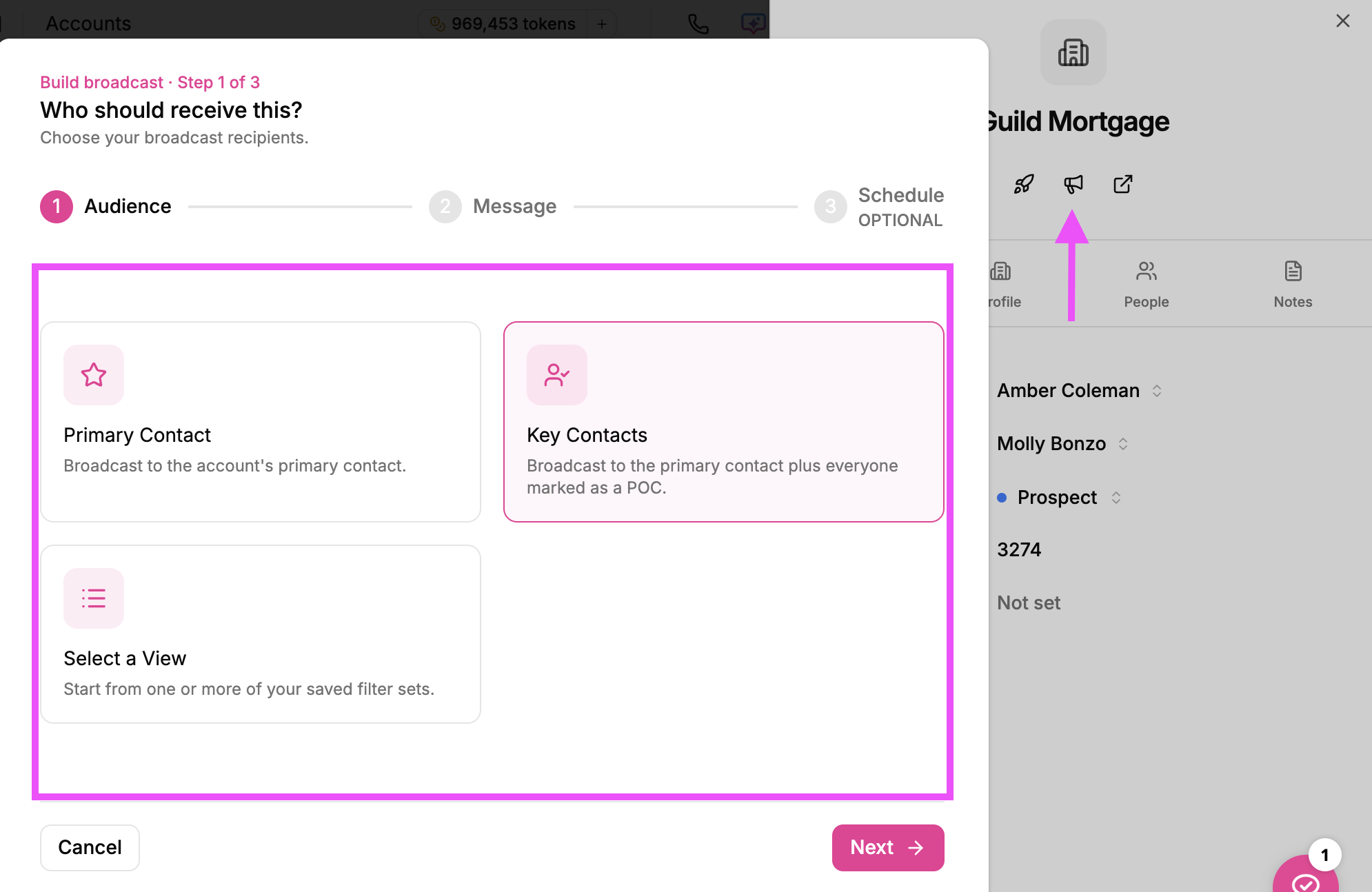Image resolution: width=1372 pixels, height=892 pixels.
Task: Click the rocket launch icon
Action: [x=1024, y=184]
